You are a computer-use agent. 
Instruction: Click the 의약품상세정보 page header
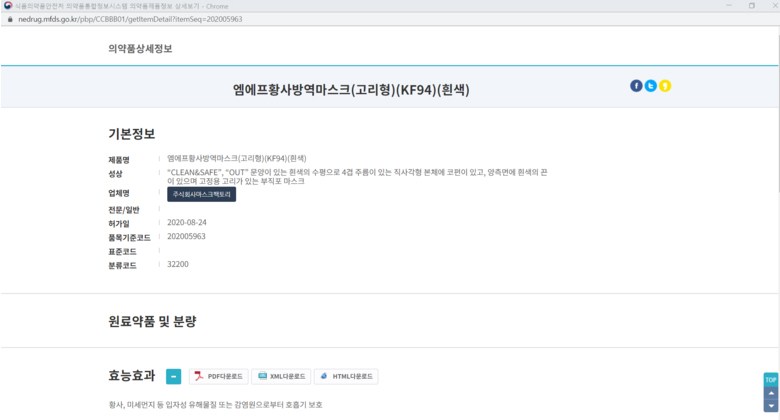138,47
